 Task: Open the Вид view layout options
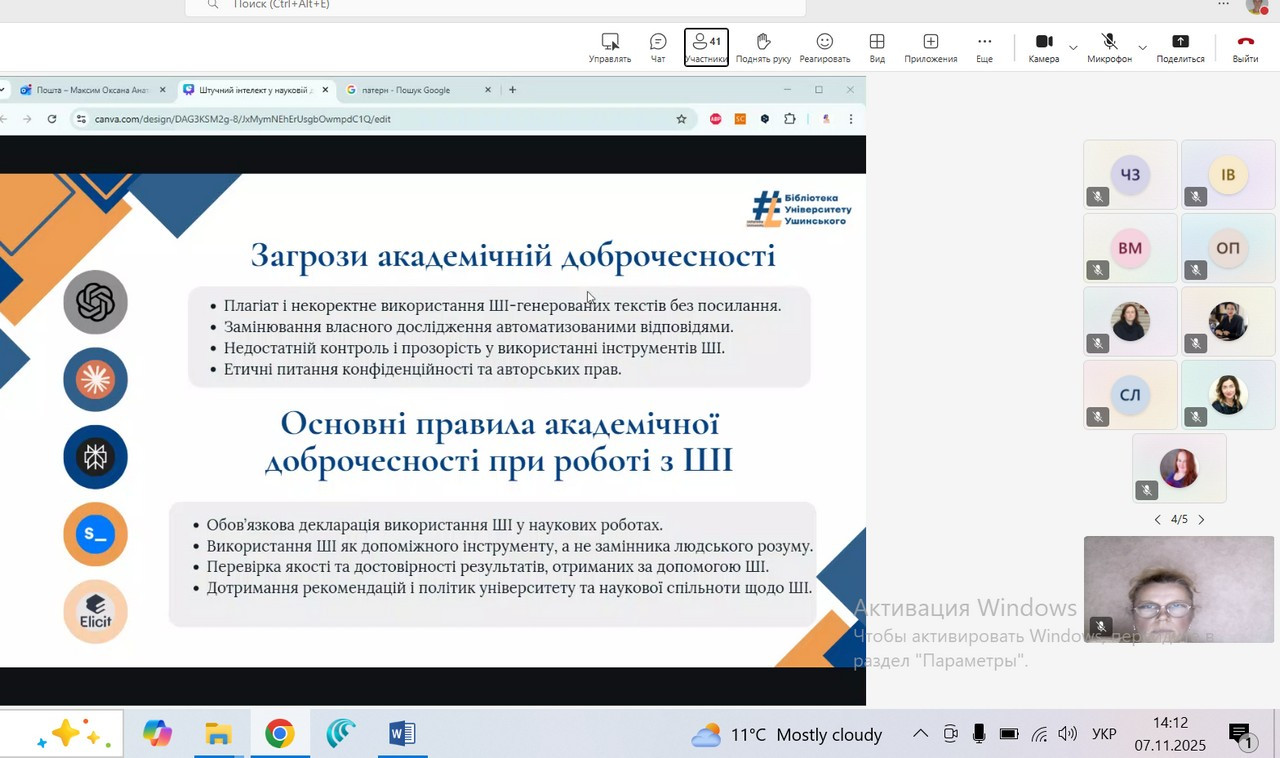coord(877,46)
